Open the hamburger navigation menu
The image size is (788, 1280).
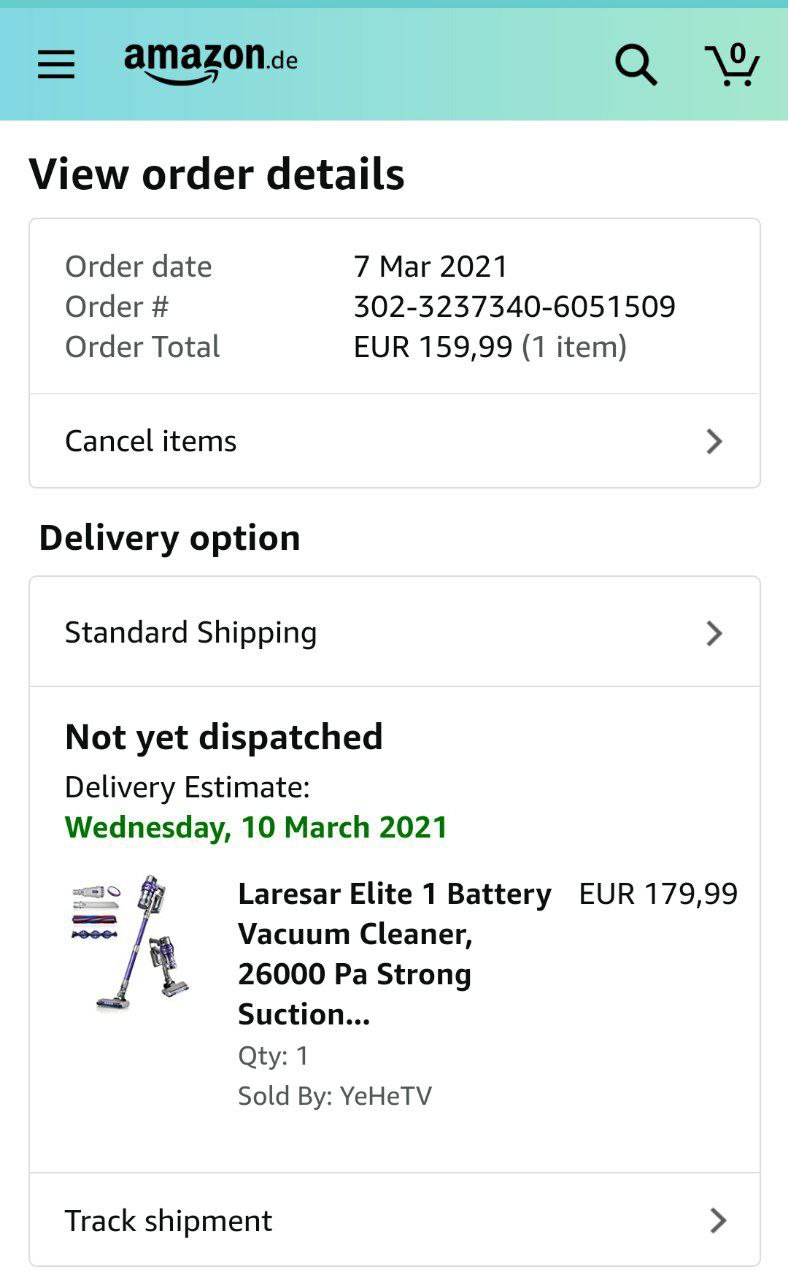pos(56,65)
